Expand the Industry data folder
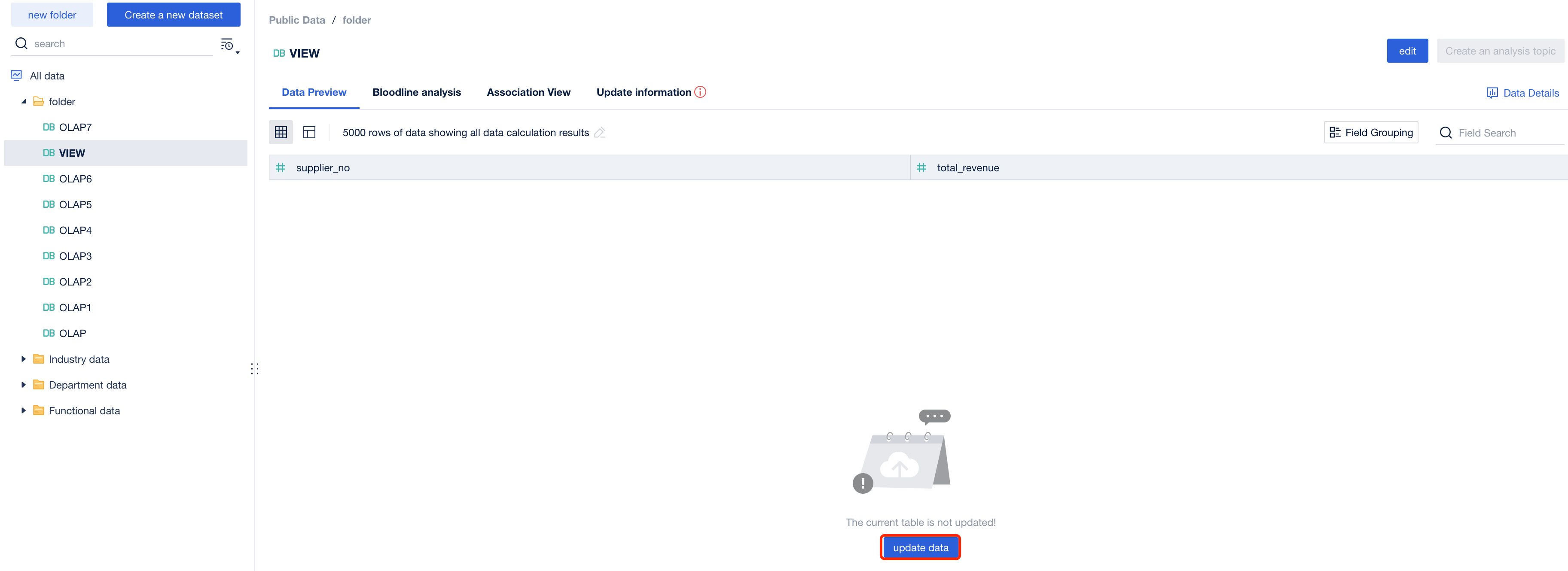The width and height of the screenshot is (1568, 571). [x=24, y=359]
